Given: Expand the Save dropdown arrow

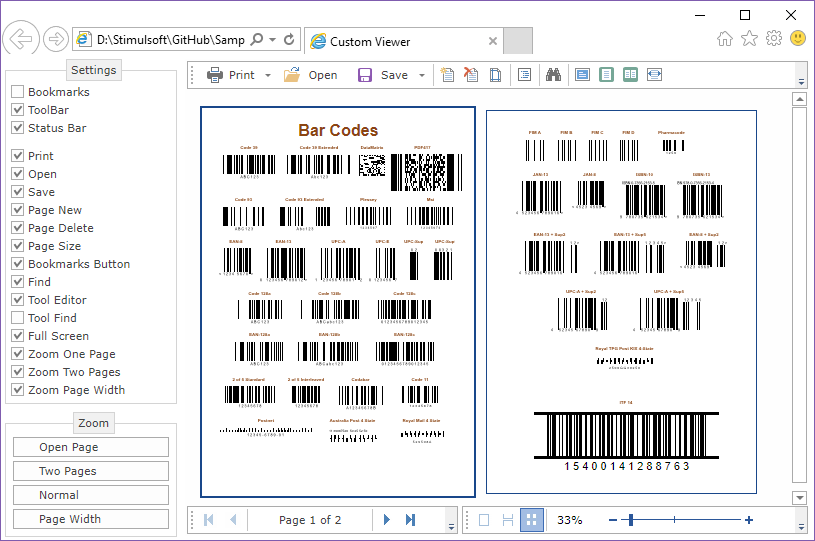Looking at the screenshot, I should click(x=422, y=75).
